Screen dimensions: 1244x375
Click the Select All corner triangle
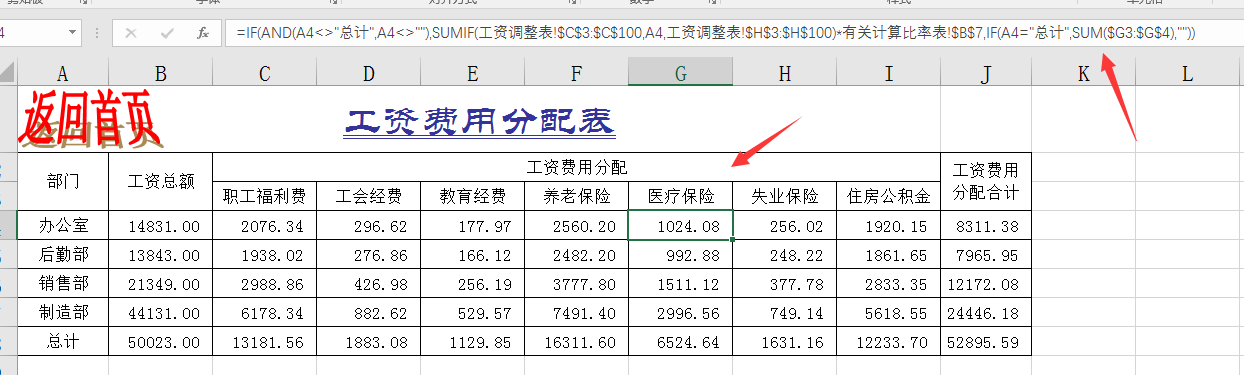pos(8,73)
